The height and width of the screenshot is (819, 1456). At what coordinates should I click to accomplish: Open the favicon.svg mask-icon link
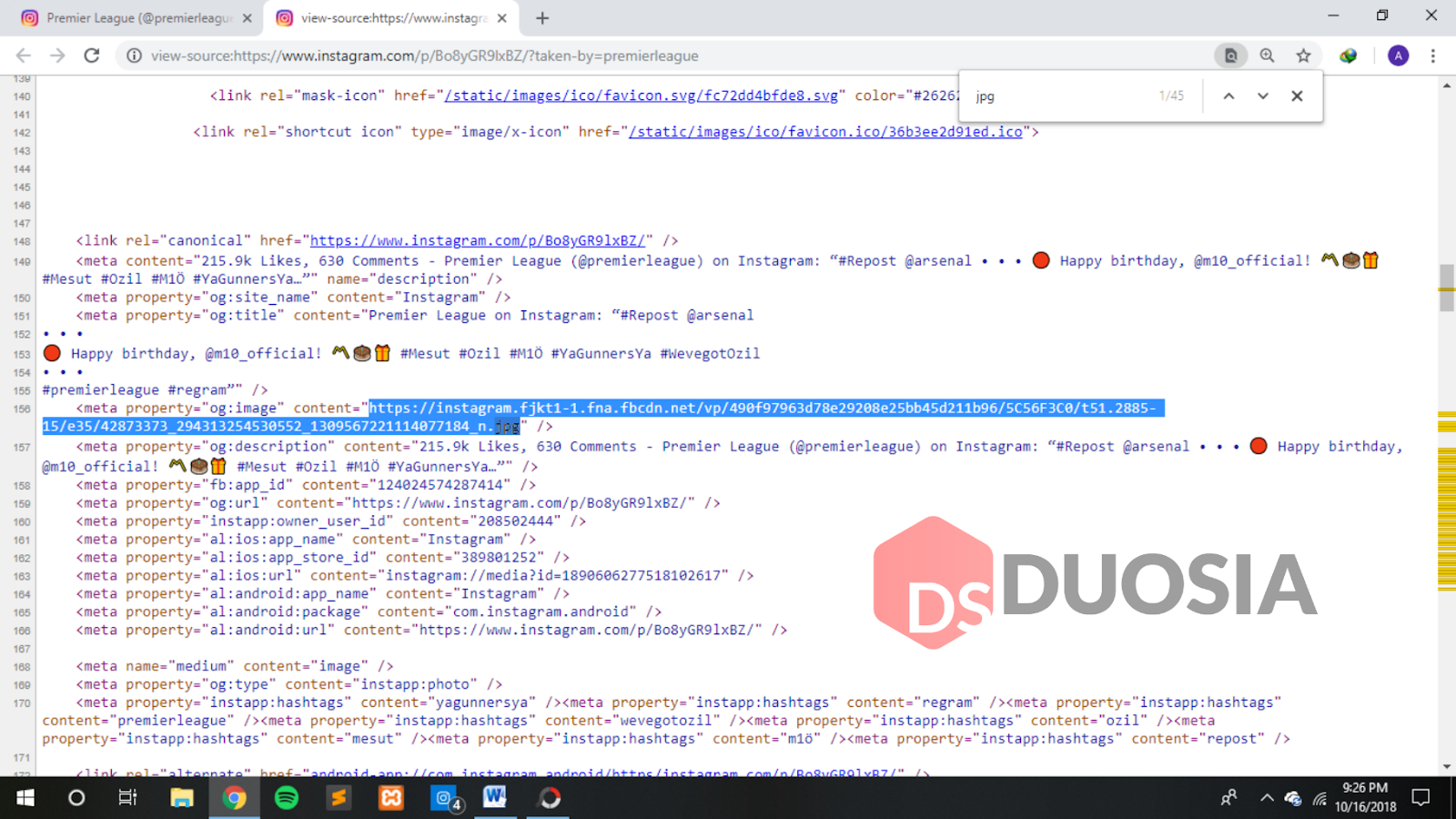click(x=641, y=96)
